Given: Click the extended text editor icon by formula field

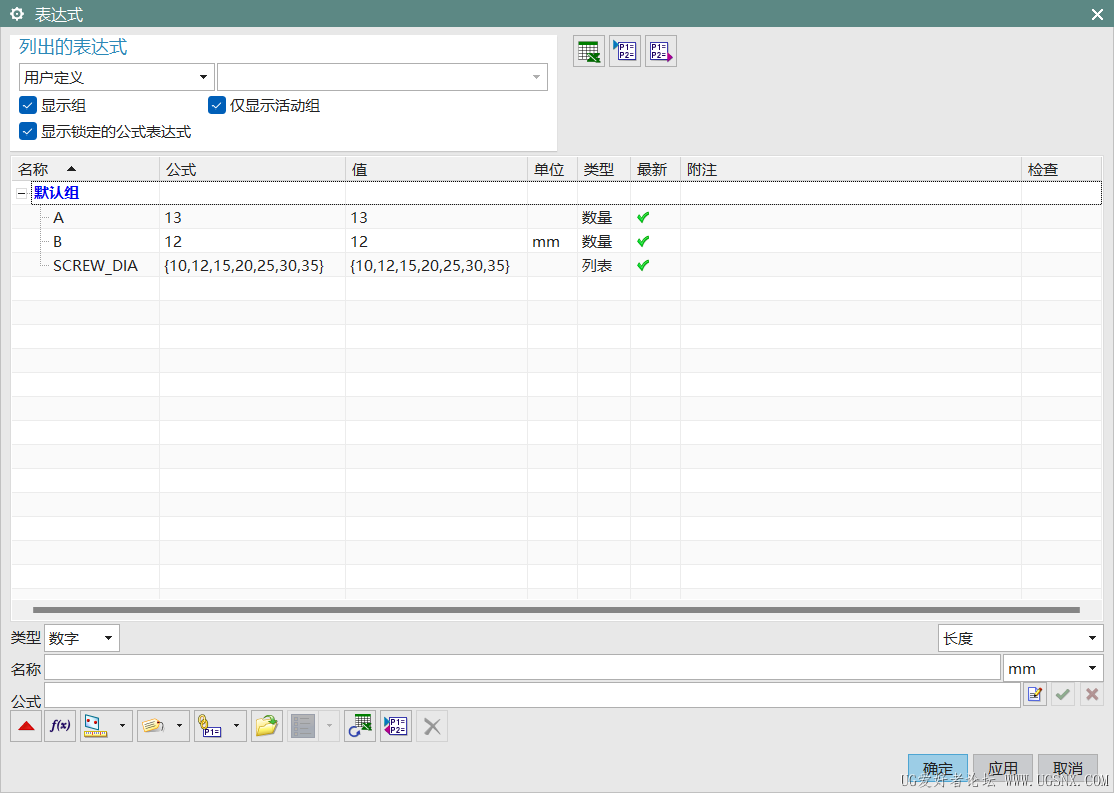Looking at the screenshot, I should (1035, 694).
